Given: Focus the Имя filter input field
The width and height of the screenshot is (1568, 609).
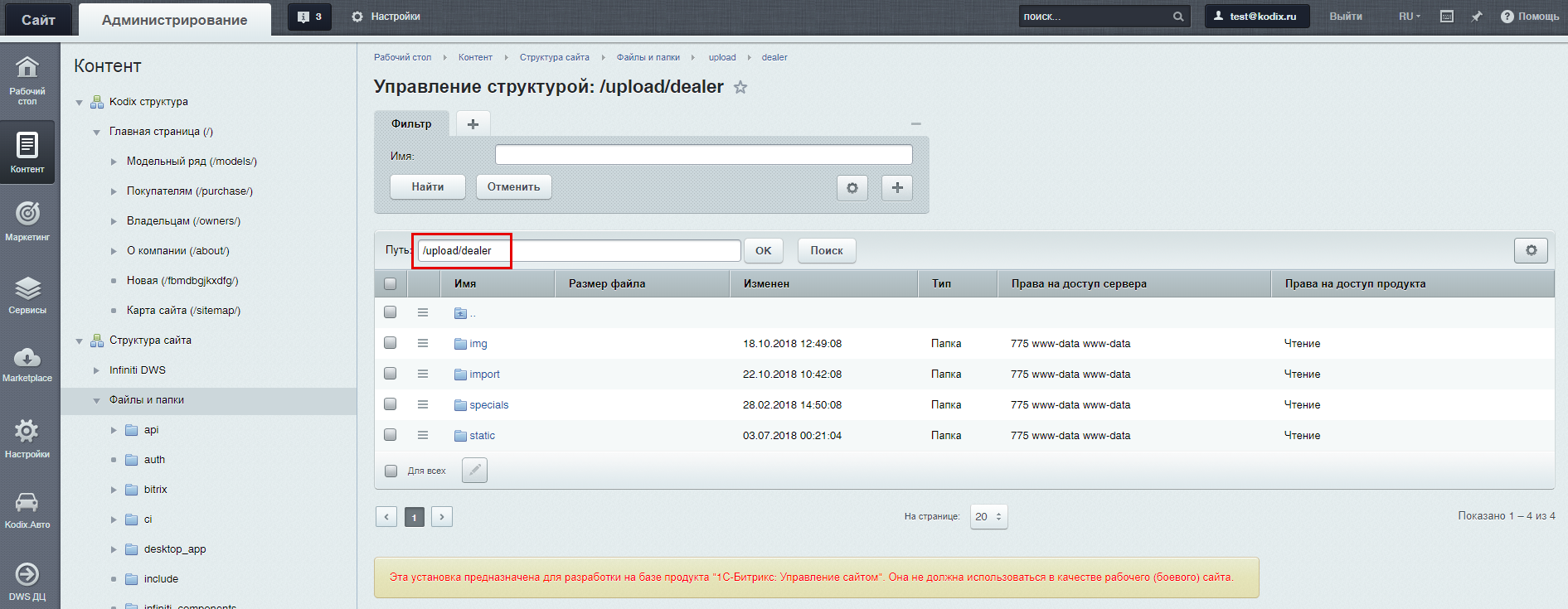Looking at the screenshot, I should point(704,155).
